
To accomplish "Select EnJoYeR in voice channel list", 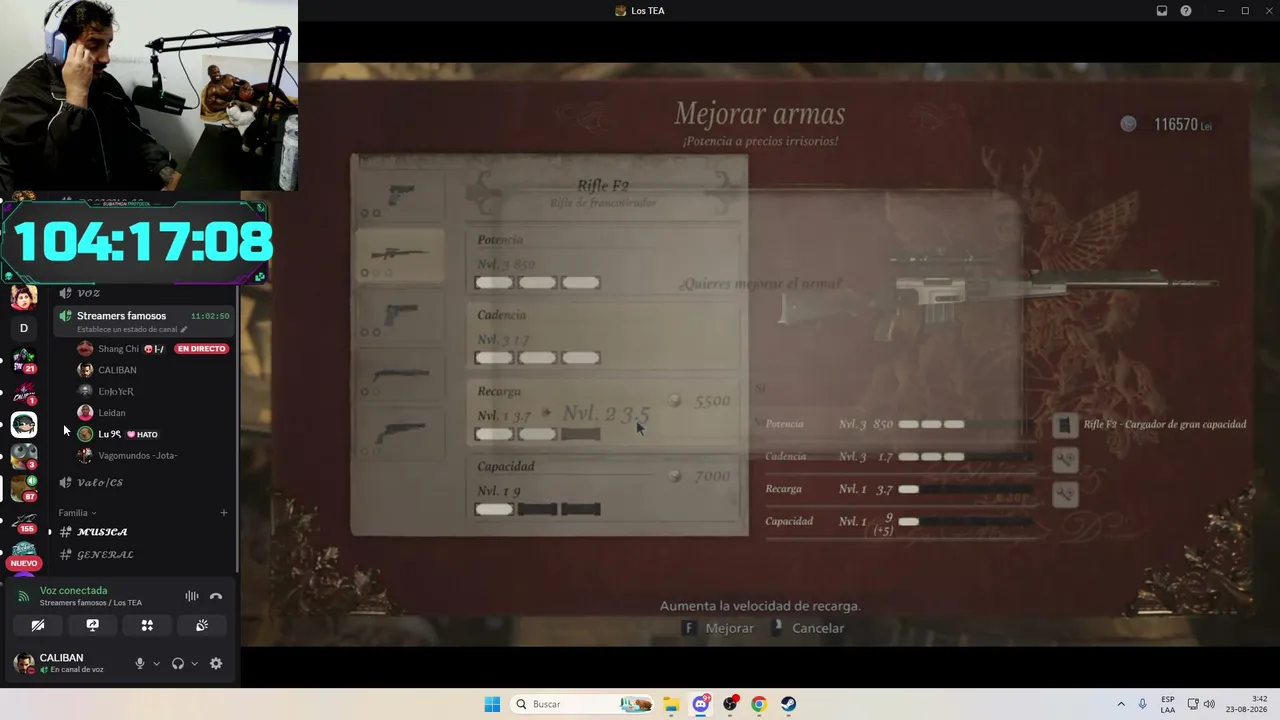I will point(116,391).
